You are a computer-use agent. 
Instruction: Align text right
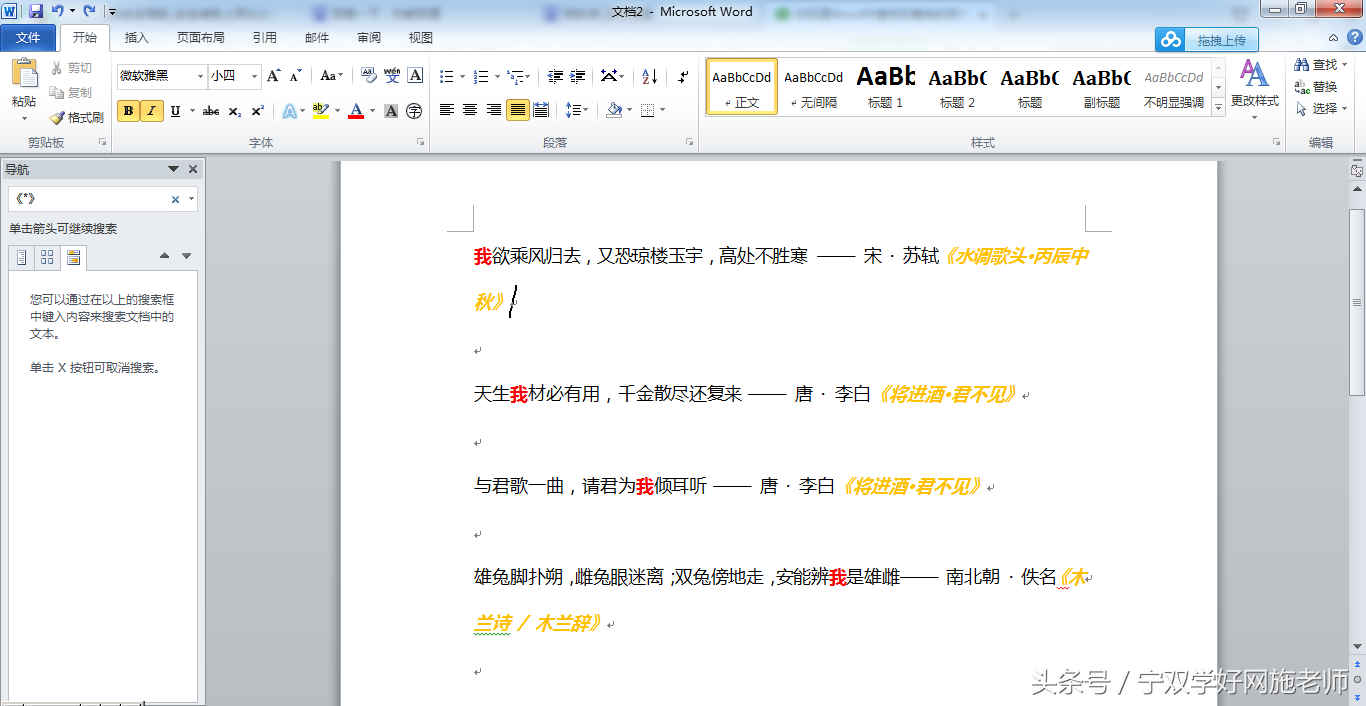[x=494, y=110]
